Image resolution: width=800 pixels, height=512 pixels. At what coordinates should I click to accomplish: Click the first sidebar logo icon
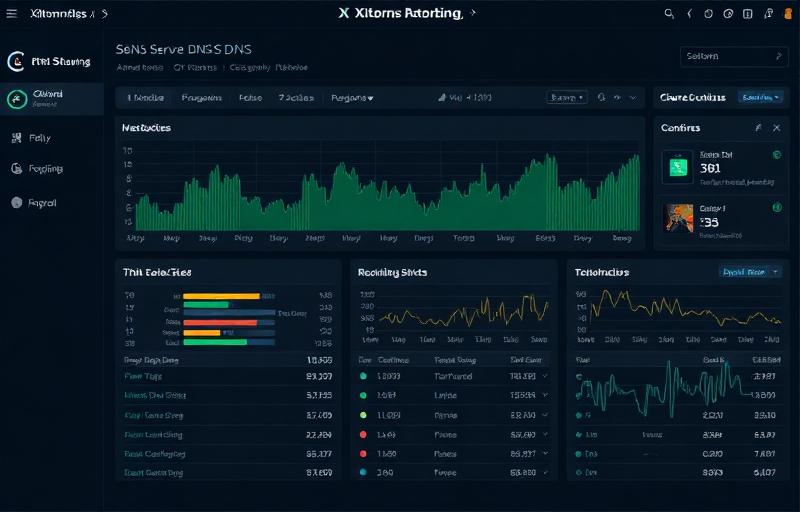coord(16,62)
